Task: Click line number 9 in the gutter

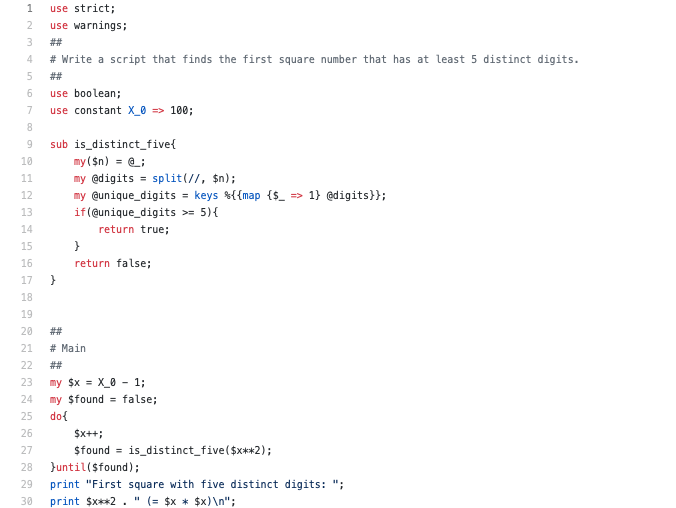Action: 29,144
